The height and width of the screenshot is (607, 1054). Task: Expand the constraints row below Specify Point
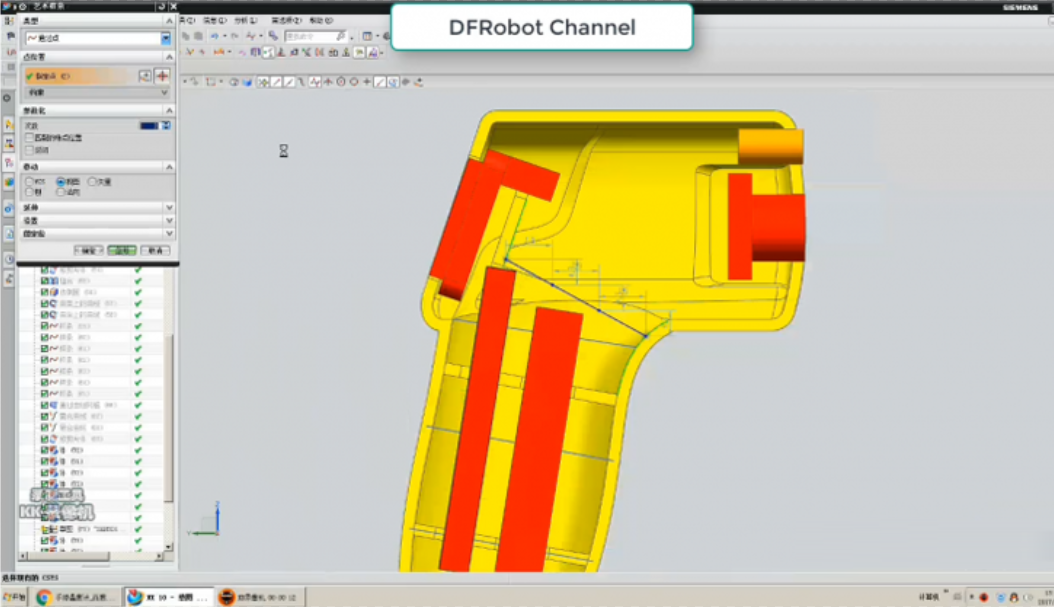[97, 92]
